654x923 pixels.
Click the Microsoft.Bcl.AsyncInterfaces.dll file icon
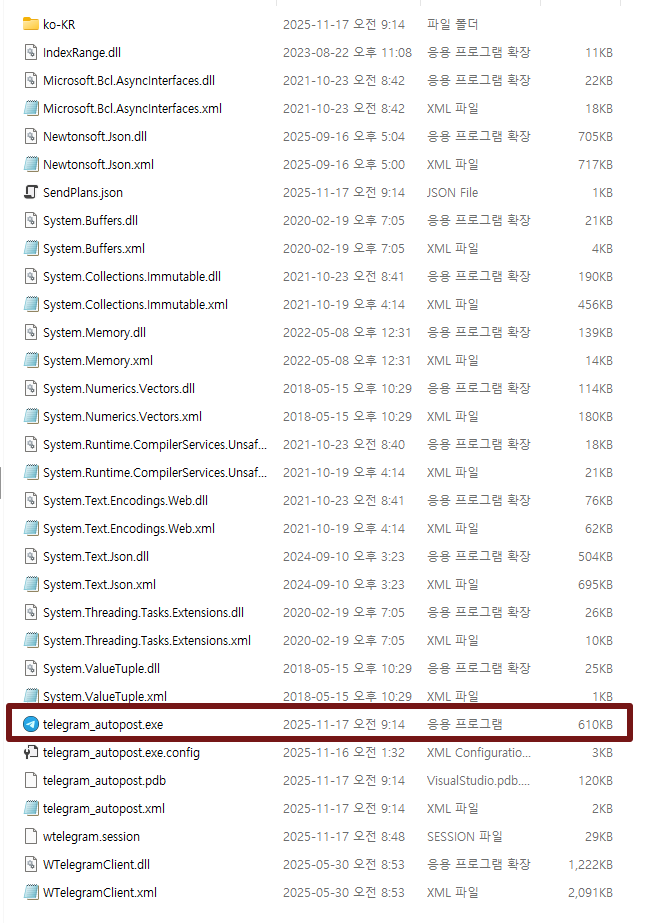[31, 80]
